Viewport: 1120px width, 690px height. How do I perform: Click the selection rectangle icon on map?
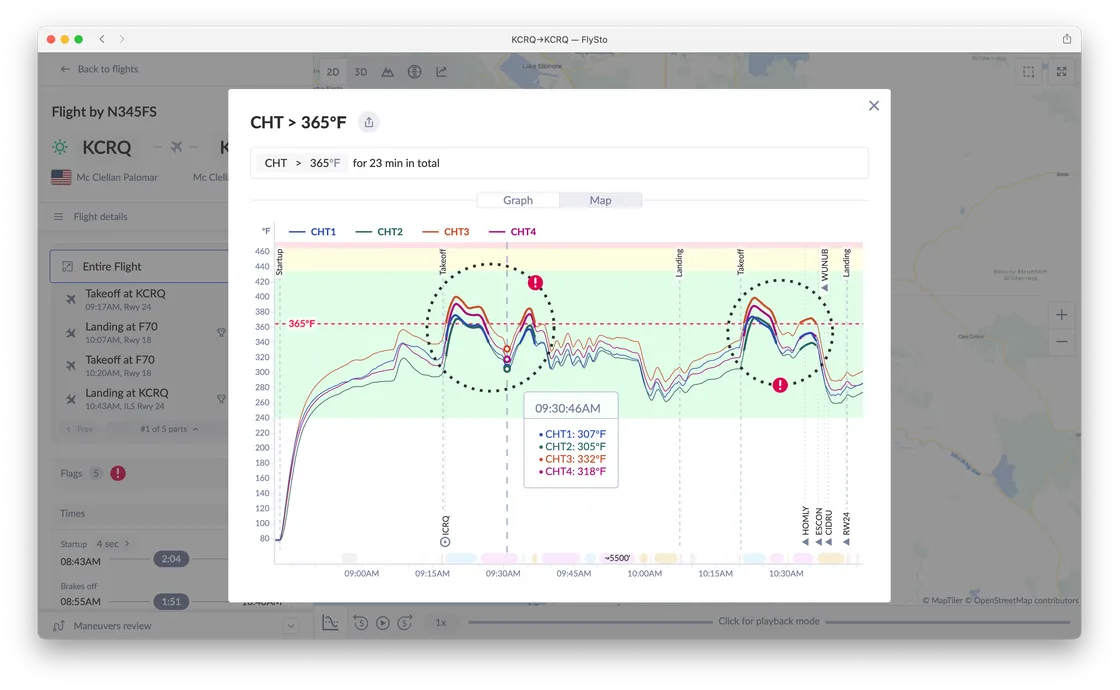pyautogui.click(x=1029, y=71)
